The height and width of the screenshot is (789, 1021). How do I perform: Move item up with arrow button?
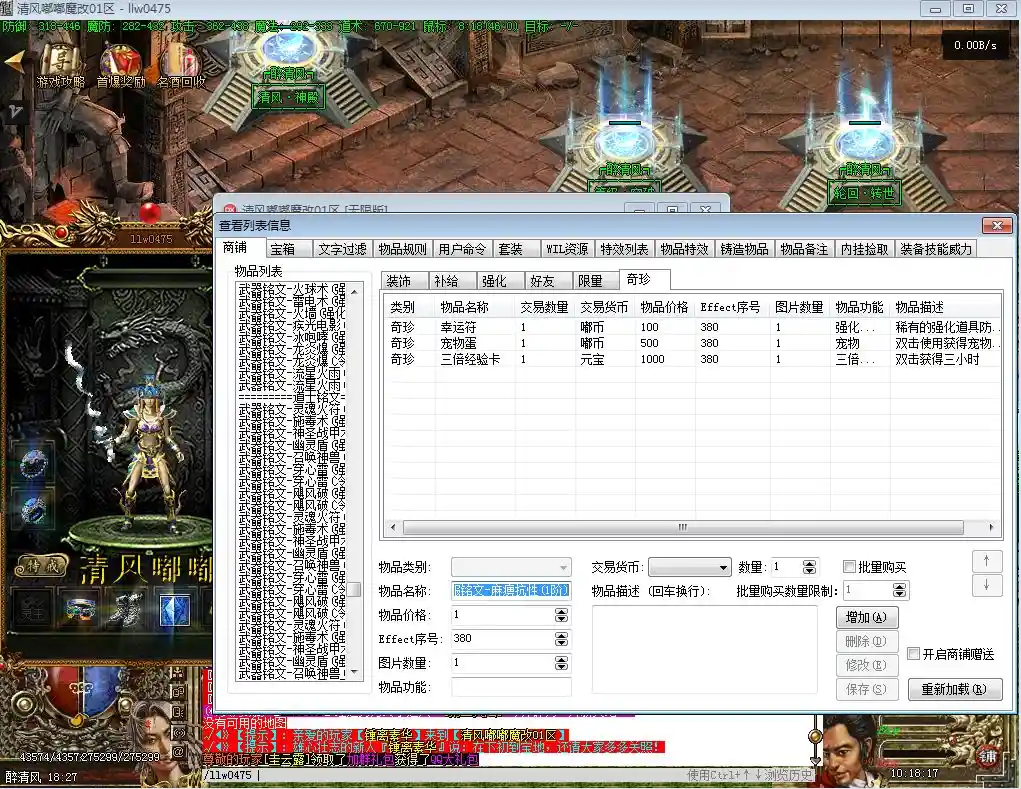point(986,561)
